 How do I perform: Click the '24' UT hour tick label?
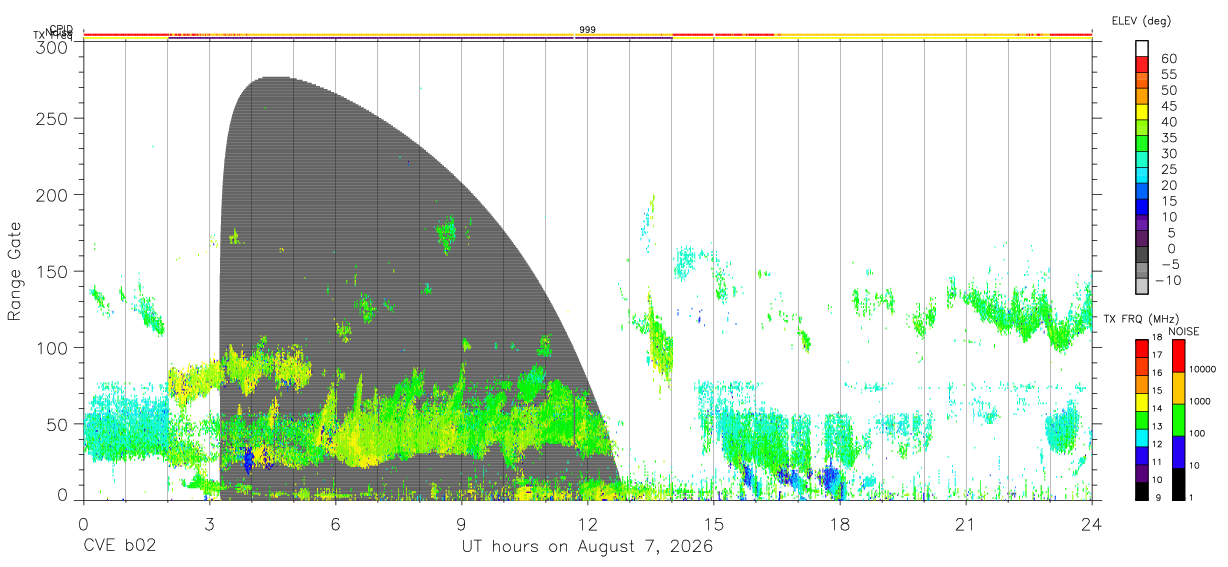pyautogui.click(x=1092, y=525)
